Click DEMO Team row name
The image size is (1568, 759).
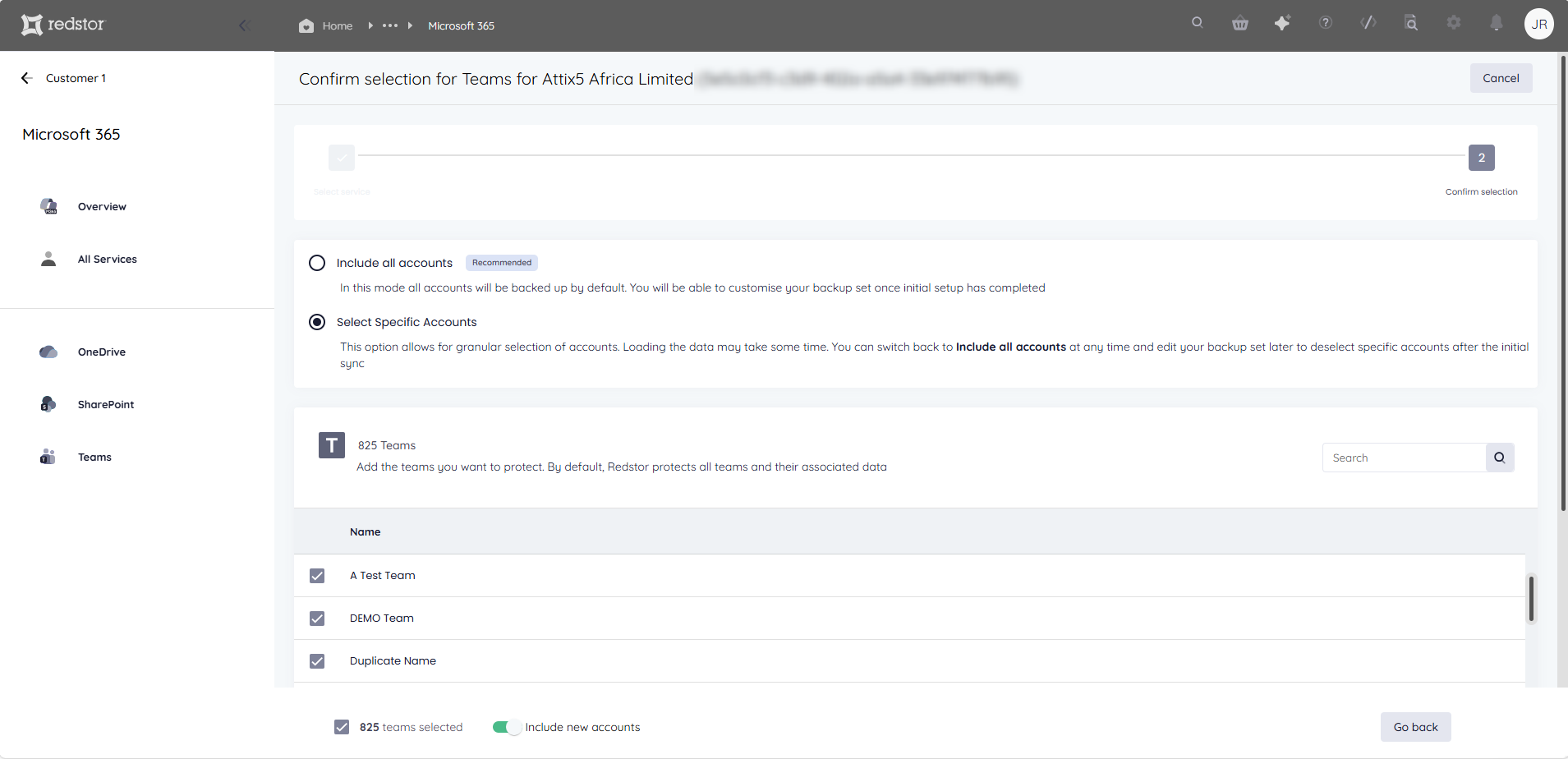coord(382,619)
